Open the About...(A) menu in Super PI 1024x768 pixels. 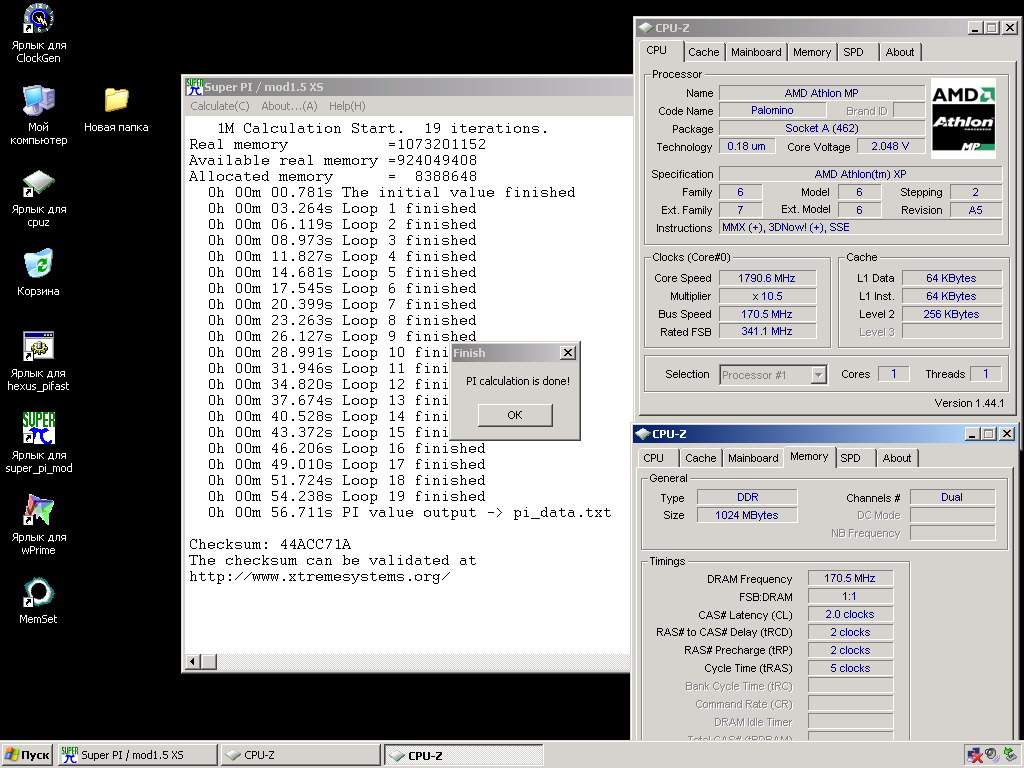(x=289, y=106)
